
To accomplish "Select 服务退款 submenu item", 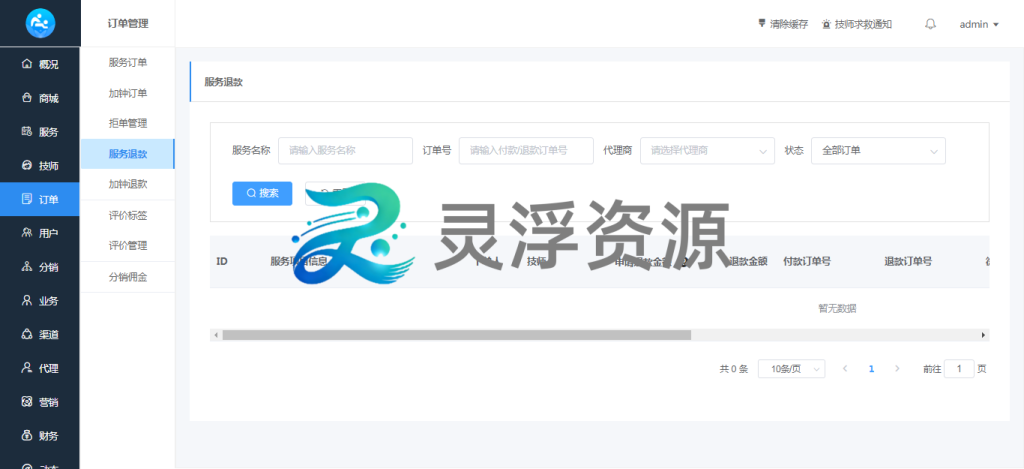I will (x=127, y=154).
